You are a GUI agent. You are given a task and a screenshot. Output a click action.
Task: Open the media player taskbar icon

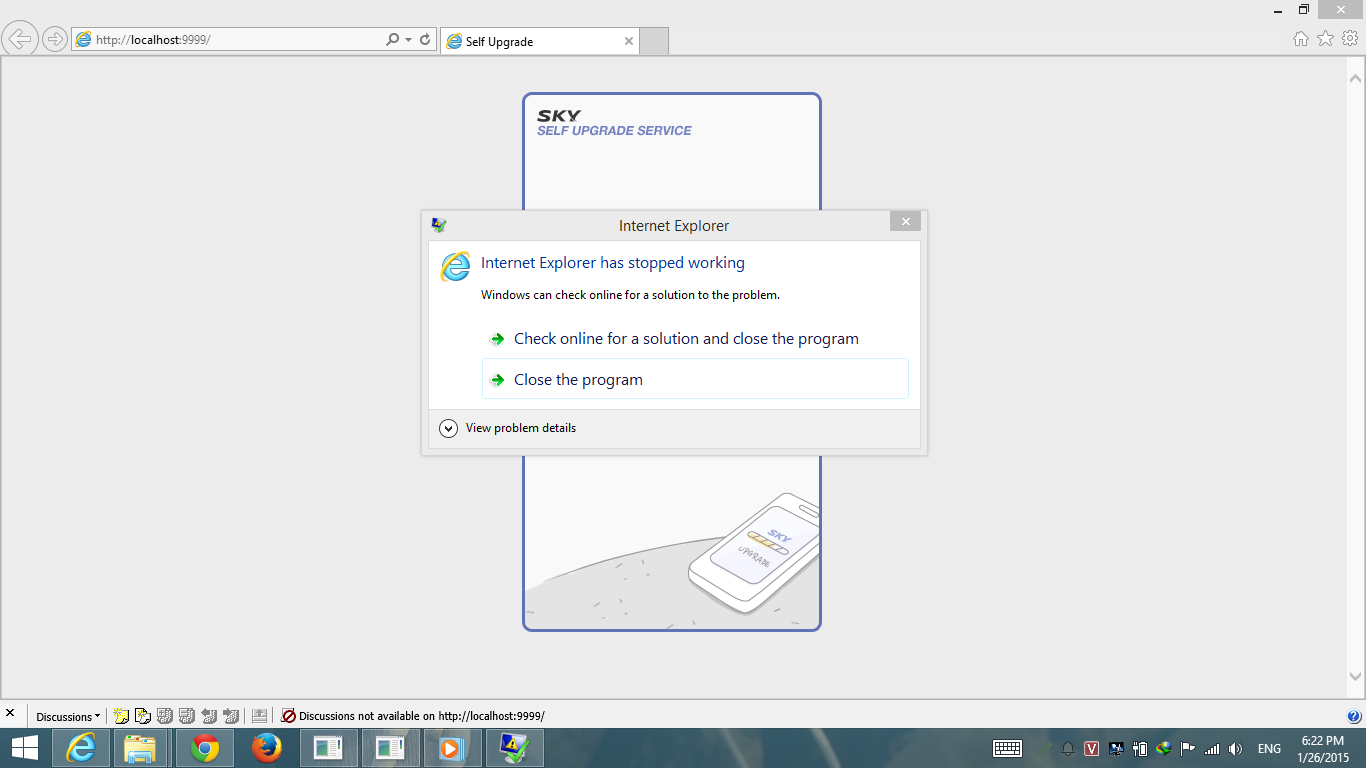pyautogui.click(x=451, y=748)
